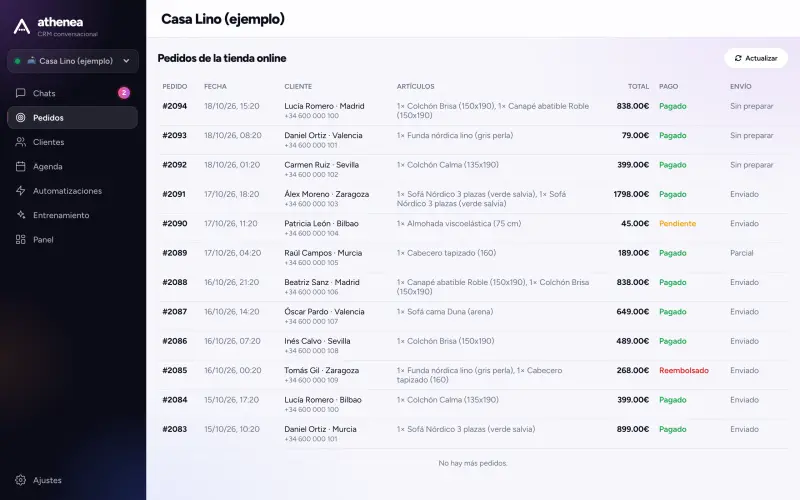
Task: Select order #2090 by Patricia León
Action: coord(472,228)
